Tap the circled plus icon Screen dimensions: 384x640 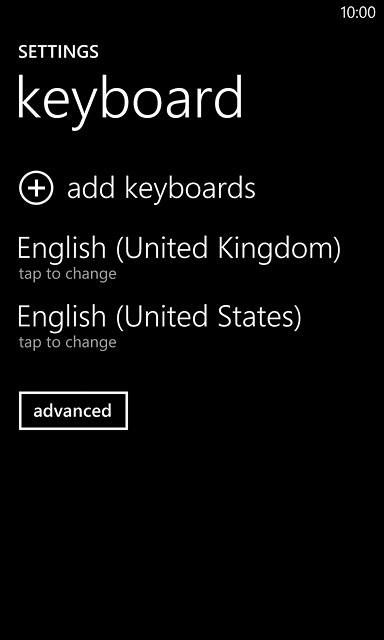[36, 188]
